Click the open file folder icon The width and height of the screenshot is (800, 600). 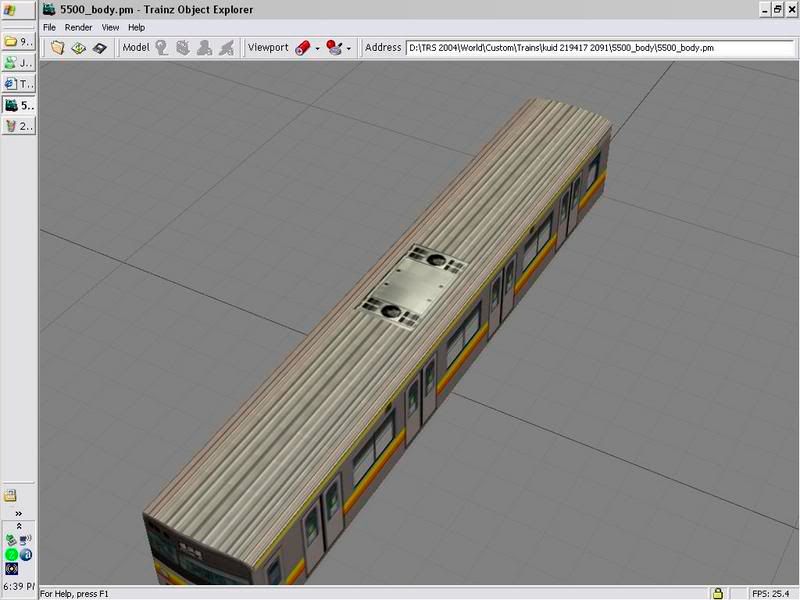pyautogui.click(x=58, y=47)
